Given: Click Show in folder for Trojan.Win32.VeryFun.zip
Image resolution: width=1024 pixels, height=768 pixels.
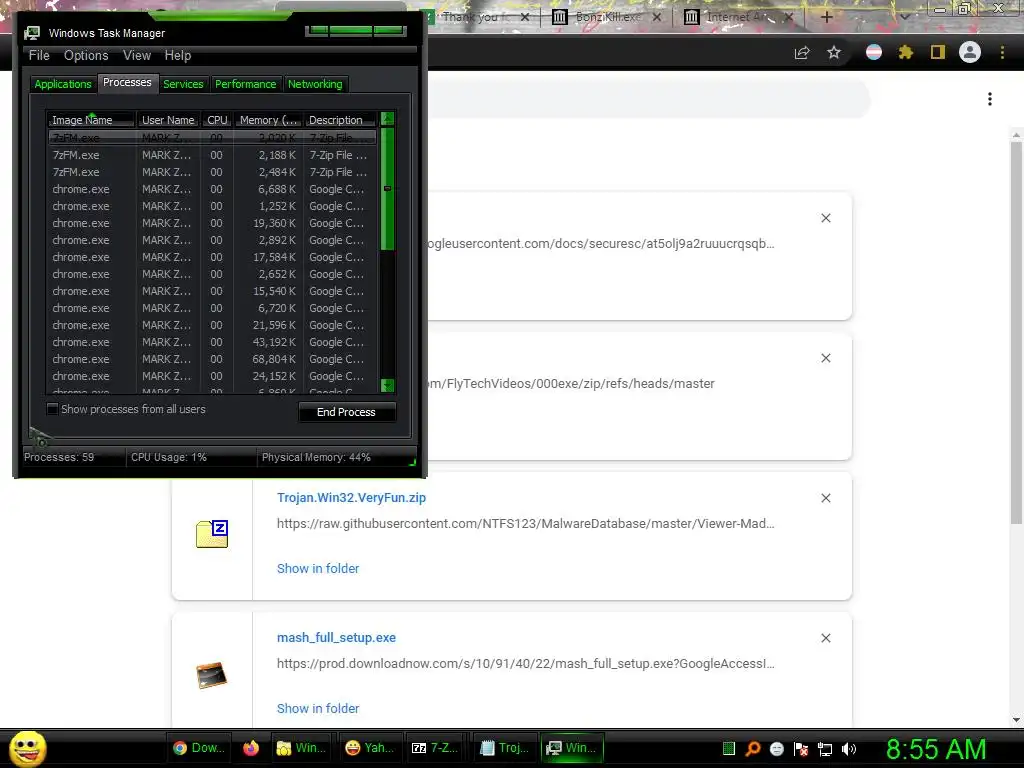Looking at the screenshot, I should point(318,569).
